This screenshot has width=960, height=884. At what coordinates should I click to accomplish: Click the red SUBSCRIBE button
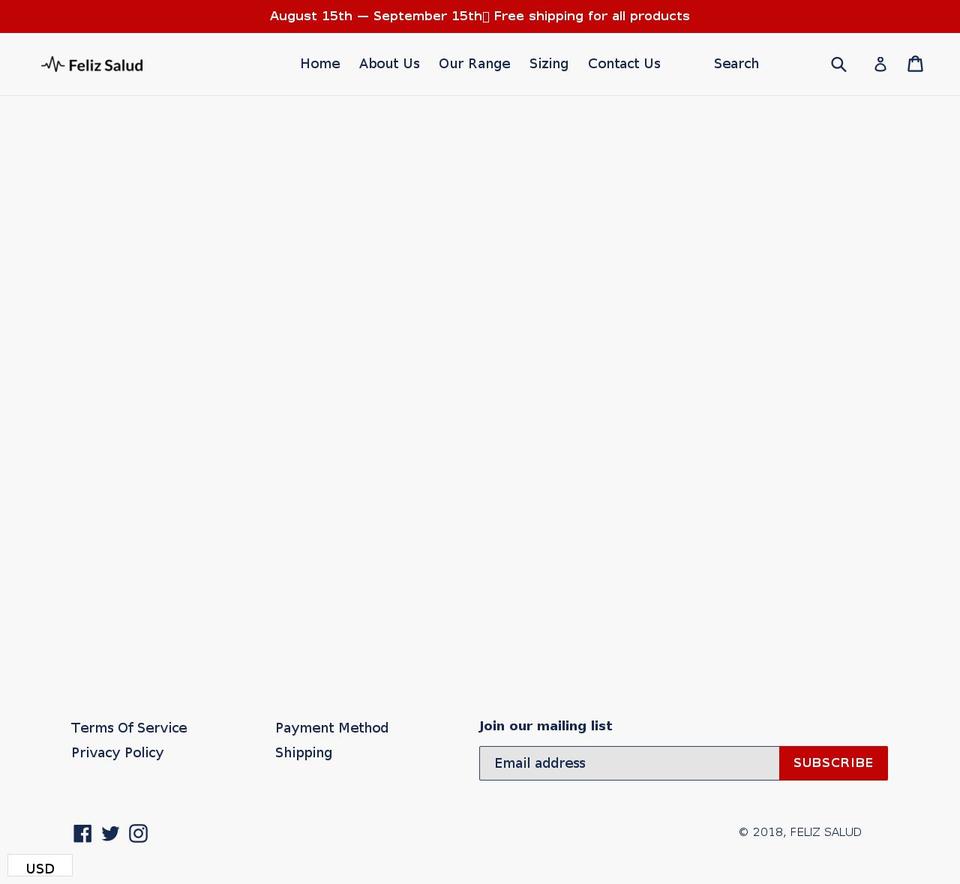[x=833, y=763]
